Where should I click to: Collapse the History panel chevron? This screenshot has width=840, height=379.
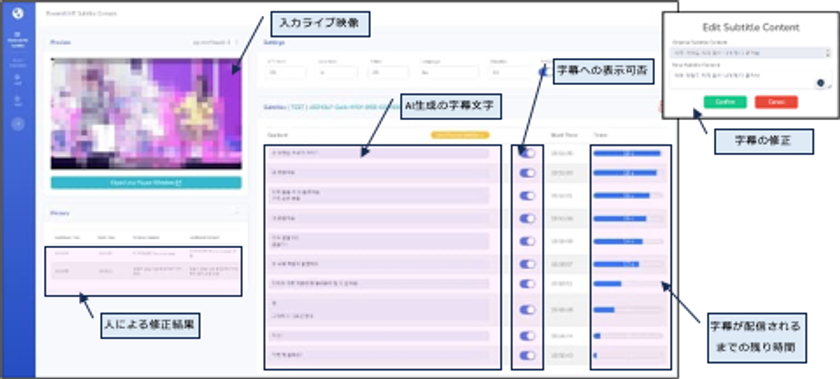(x=236, y=213)
